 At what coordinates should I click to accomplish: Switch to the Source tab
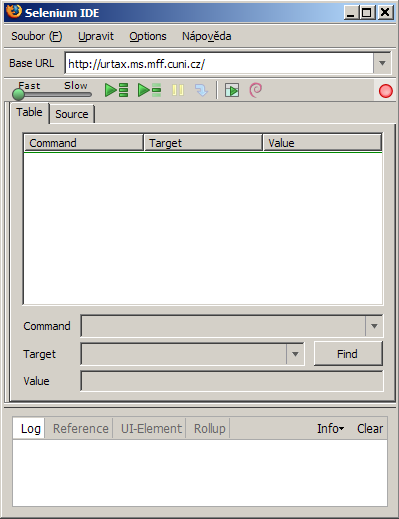point(72,114)
